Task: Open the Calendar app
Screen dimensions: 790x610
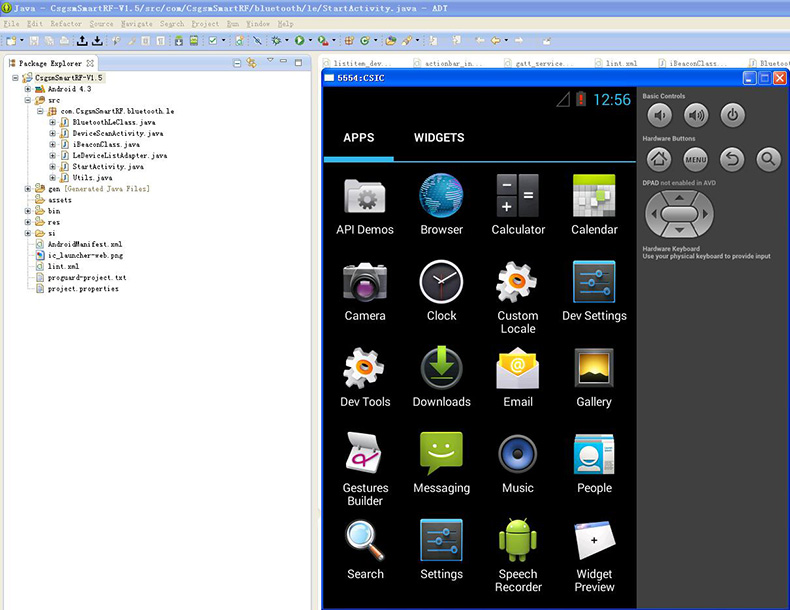Action: [594, 205]
